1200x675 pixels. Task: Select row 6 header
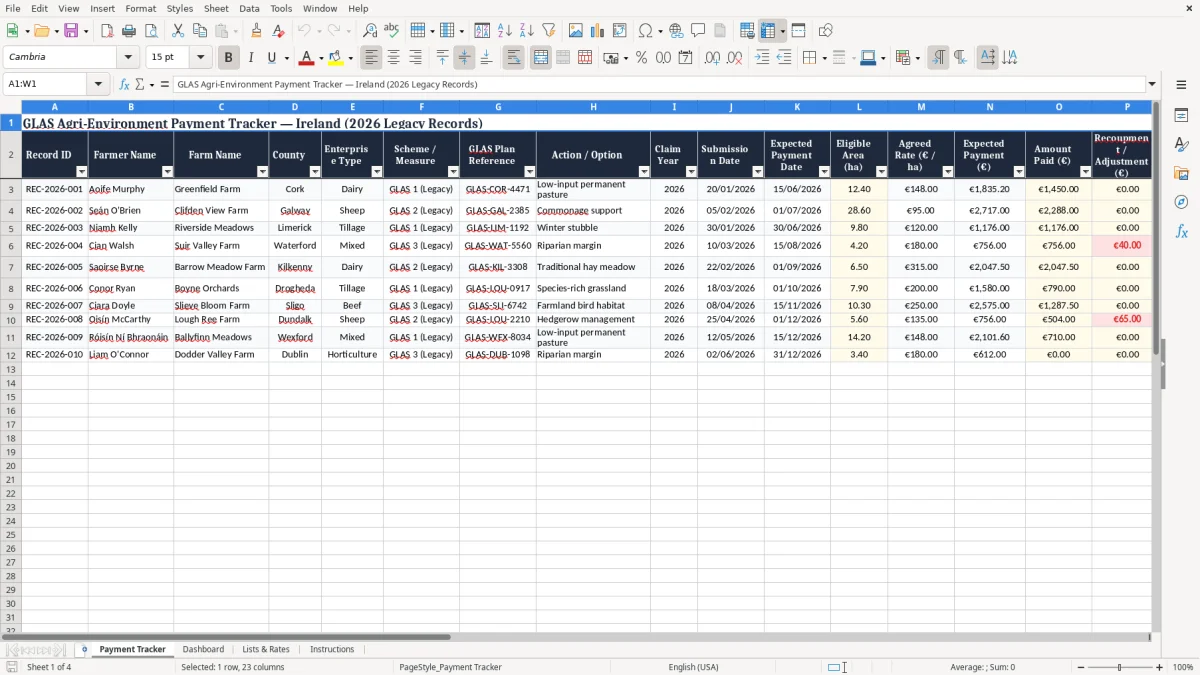[x=11, y=246]
